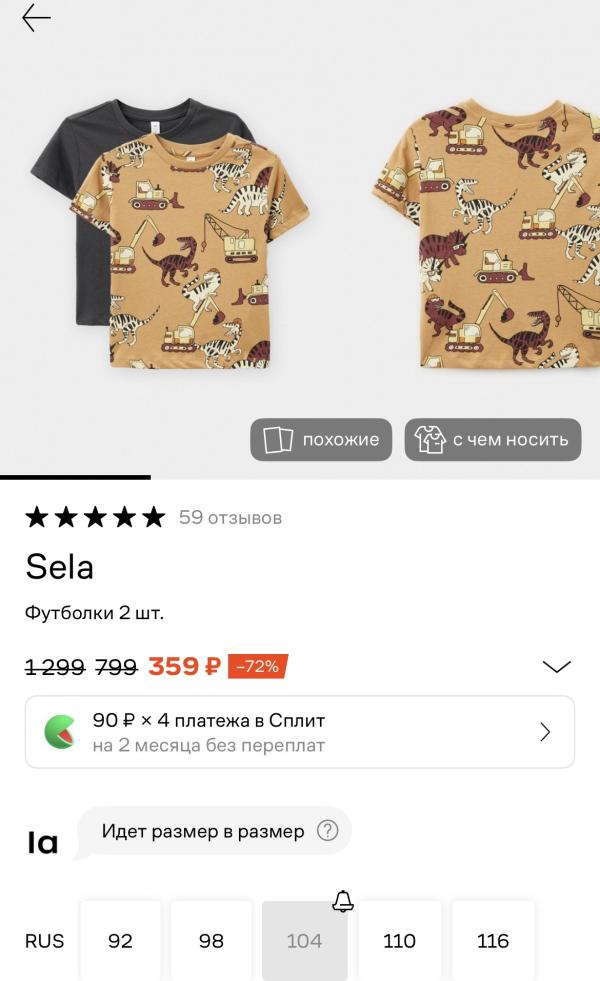The width and height of the screenshot is (600, 981).
Task: Open Split payment details arrow
Action: [545, 732]
